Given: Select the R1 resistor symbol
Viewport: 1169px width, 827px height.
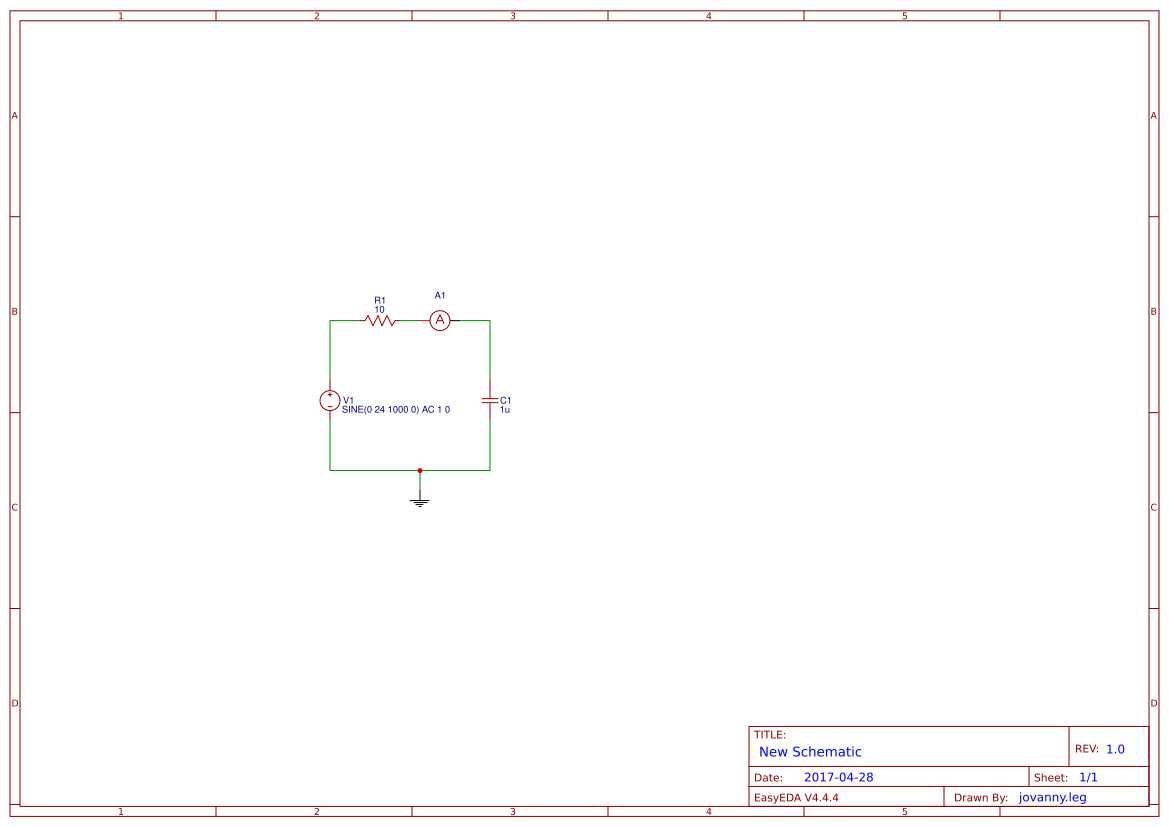Looking at the screenshot, I should [380, 320].
